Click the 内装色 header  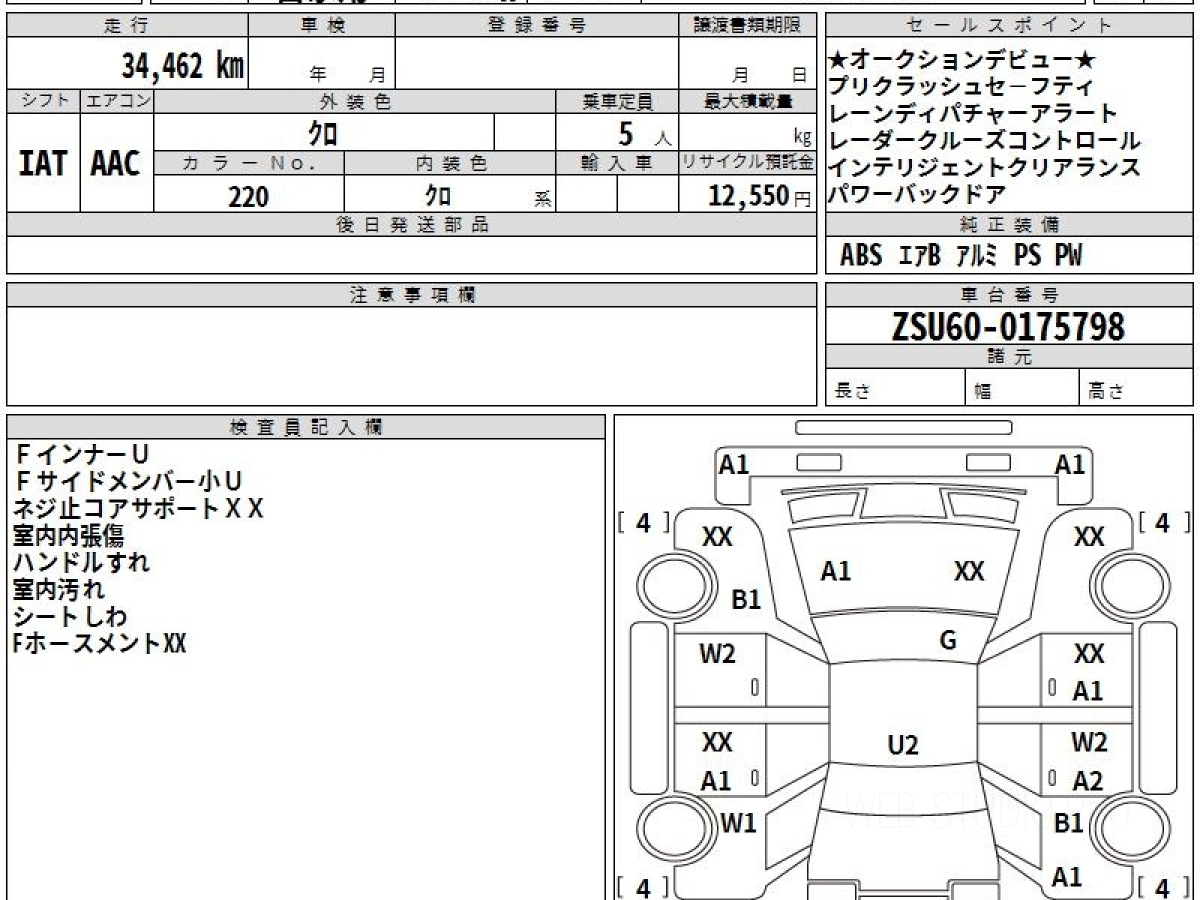[450, 163]
